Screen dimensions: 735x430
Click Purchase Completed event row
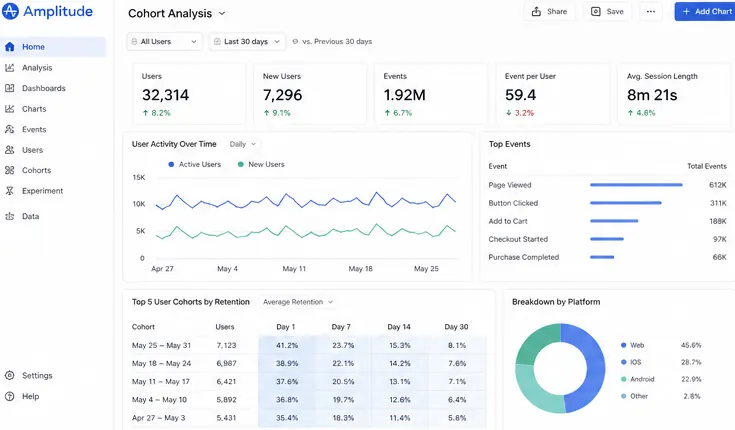coord(607,257)
